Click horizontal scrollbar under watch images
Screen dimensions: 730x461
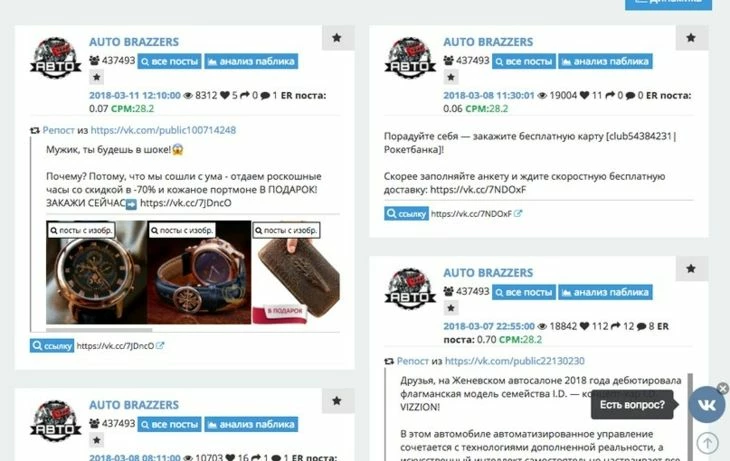tap(99, 330)
